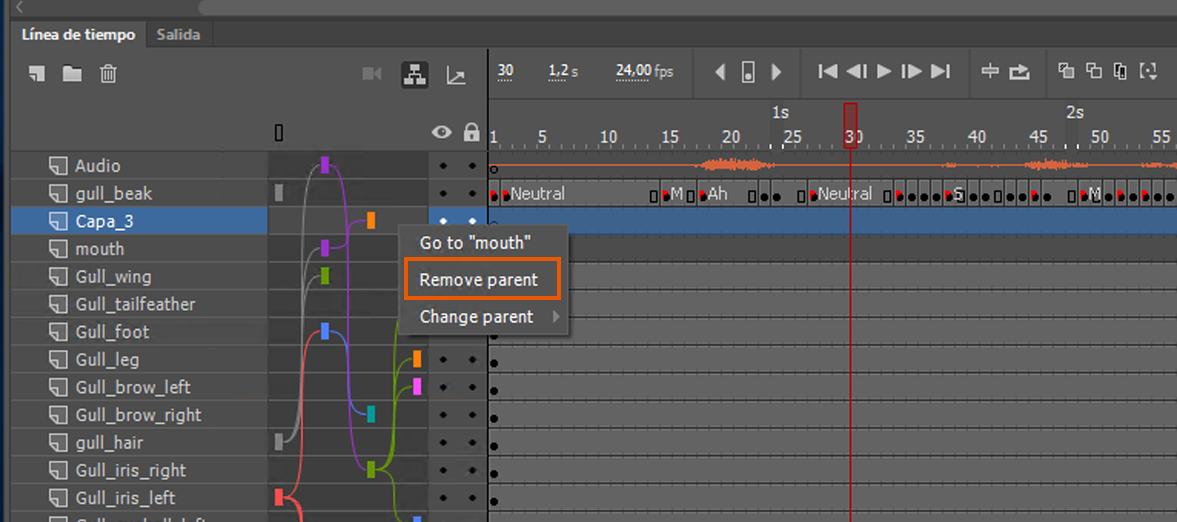Click the red playhead at frame 30
The height and width of the screenshot is (522, 1177).
pyautogui.click(x=850, y=125)
